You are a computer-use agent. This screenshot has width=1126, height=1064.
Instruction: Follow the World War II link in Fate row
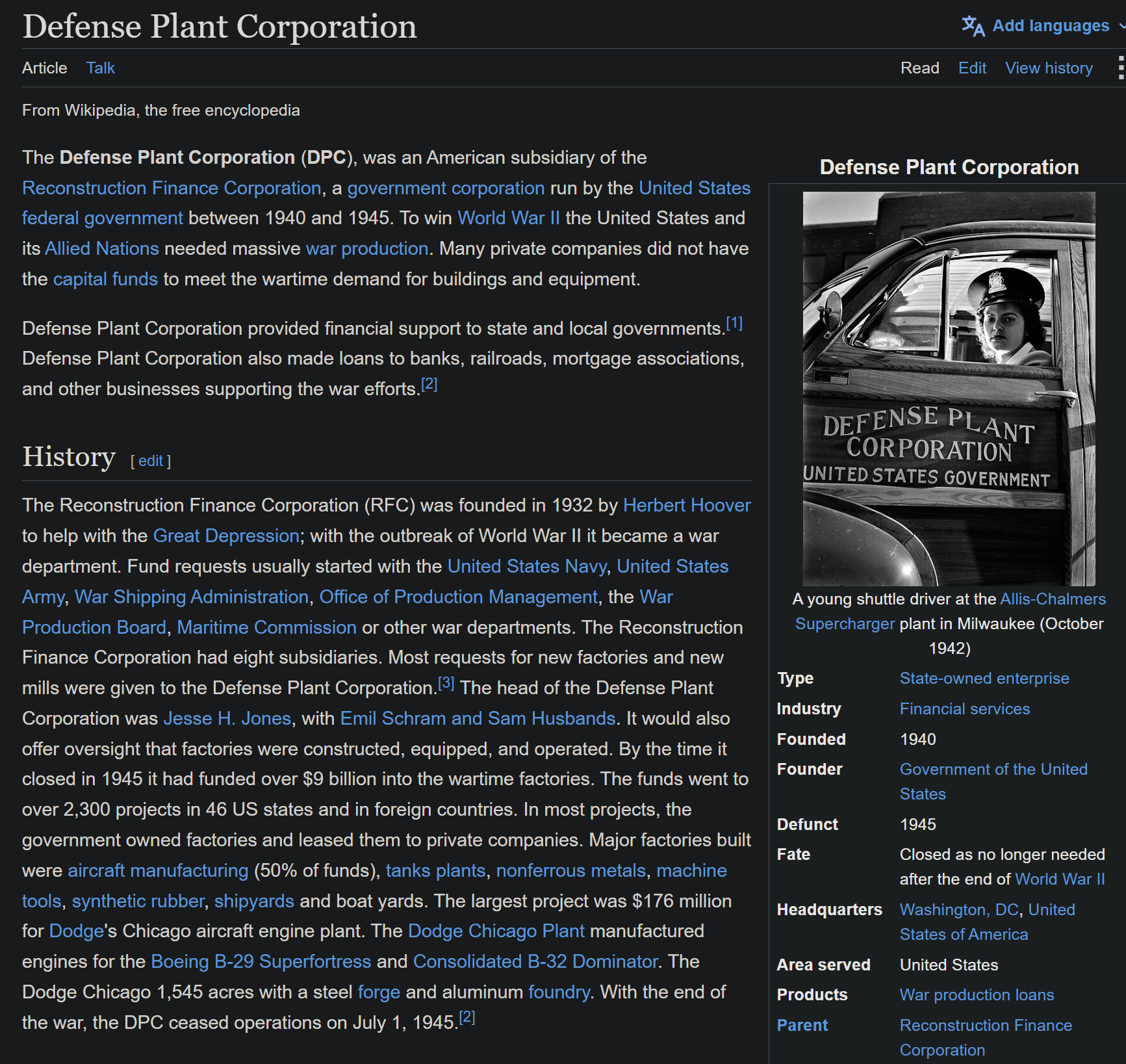(1059, 879)
